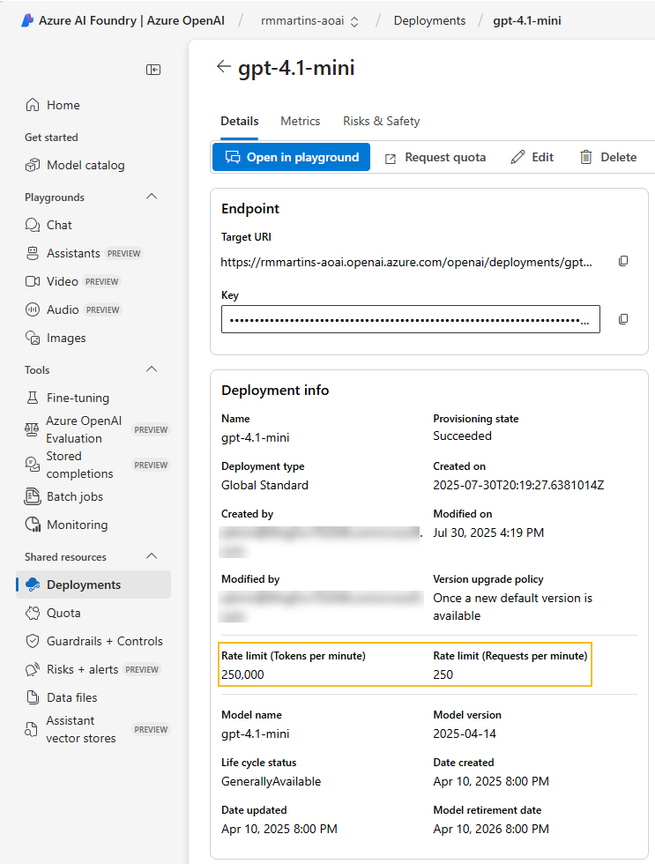Copy the Key with copy icon

click(x=624, y=320)
